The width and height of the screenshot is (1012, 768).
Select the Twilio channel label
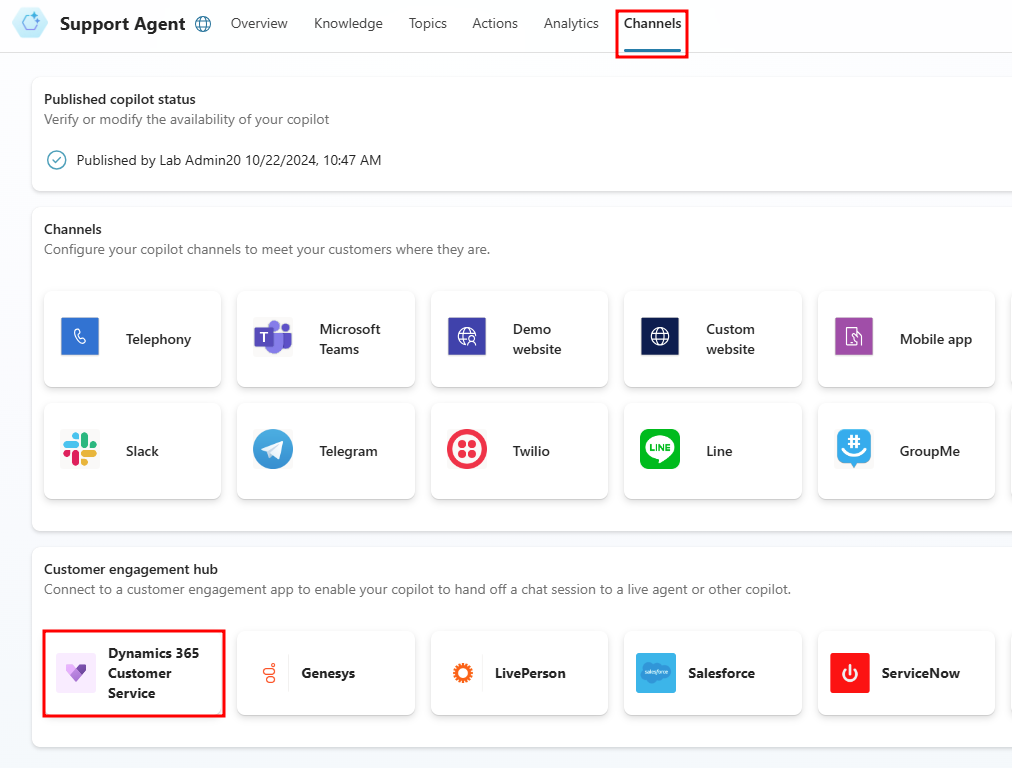531,451
